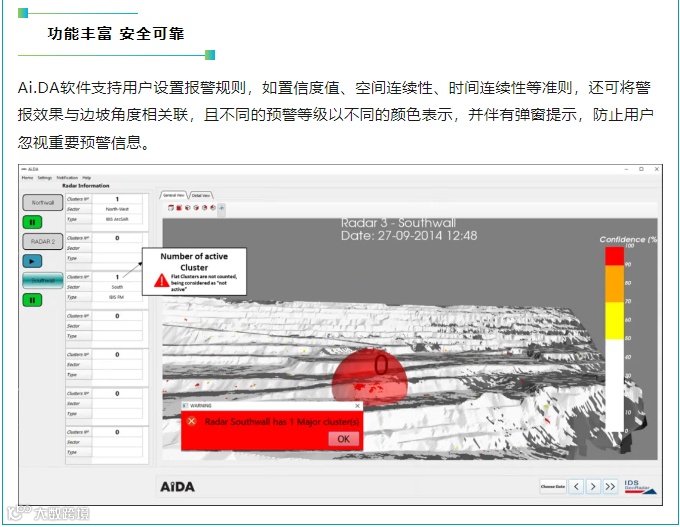Image resolution: width=680 pixels, height=527 pixels.
Task: Select the RADAR 2 button
Action: pyautogui.click(x=43, y=242)
